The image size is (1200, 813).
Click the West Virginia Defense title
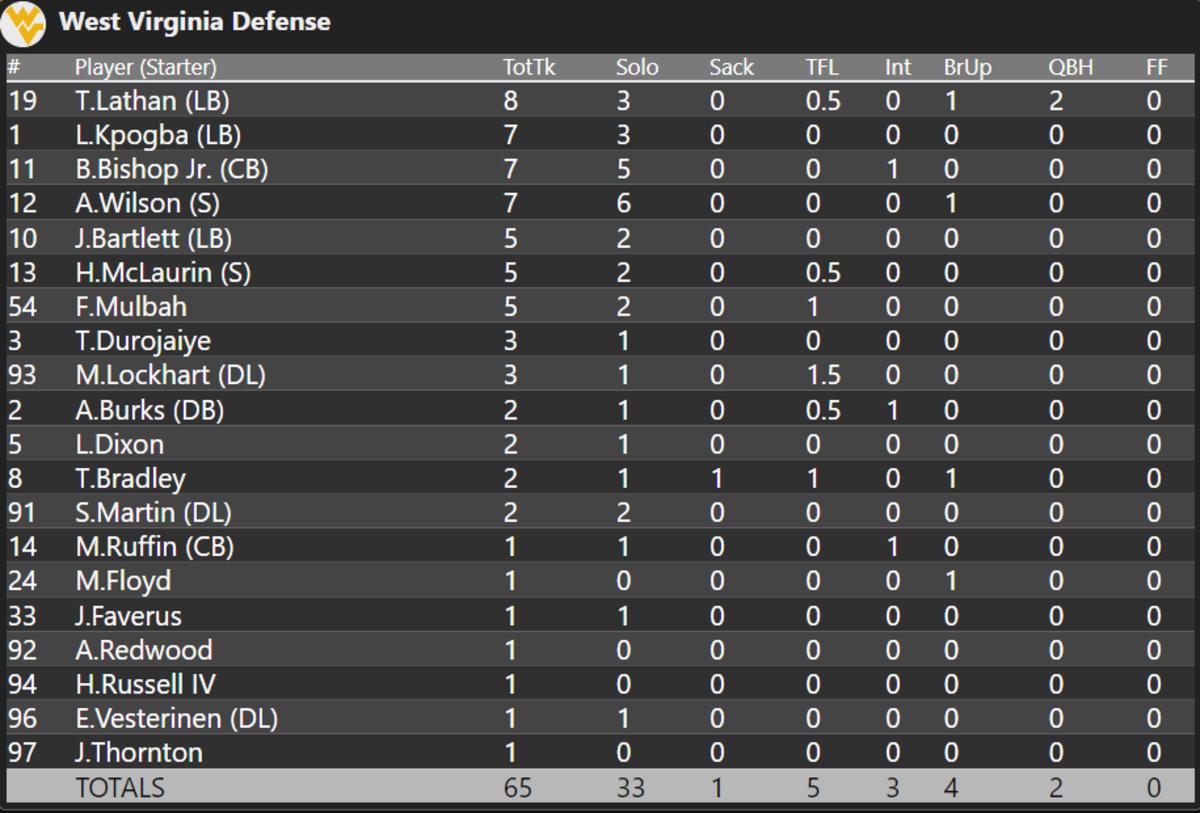coord(195,21)
